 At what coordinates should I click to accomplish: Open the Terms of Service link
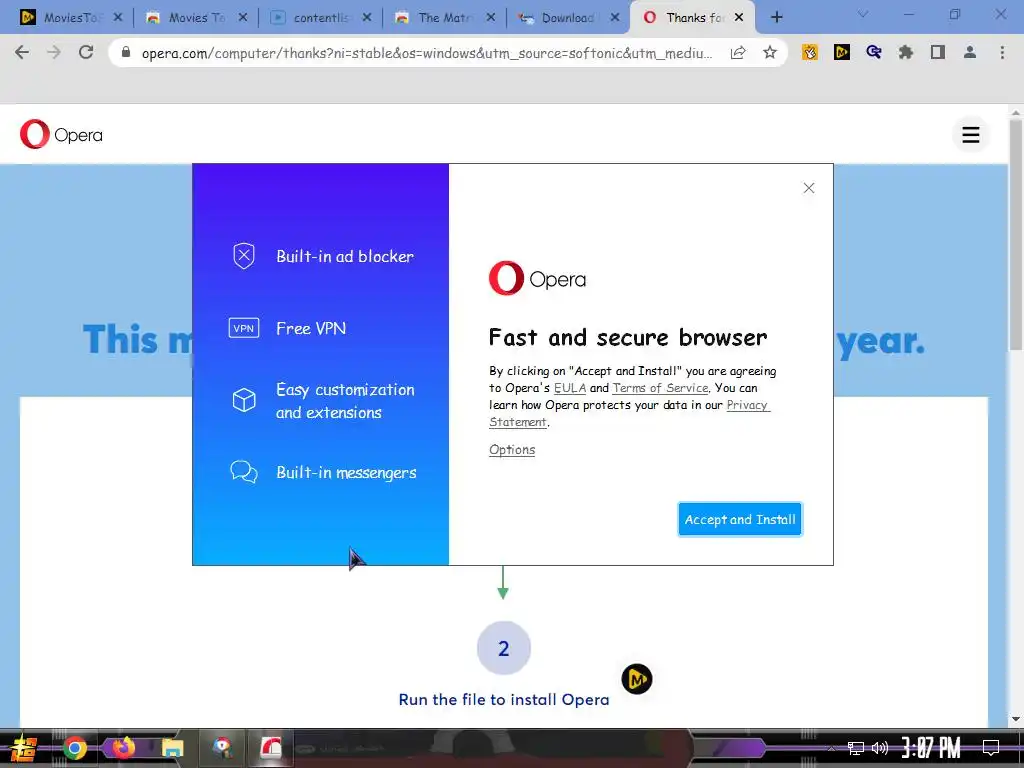pyautogui.click(x=660, y=388)
